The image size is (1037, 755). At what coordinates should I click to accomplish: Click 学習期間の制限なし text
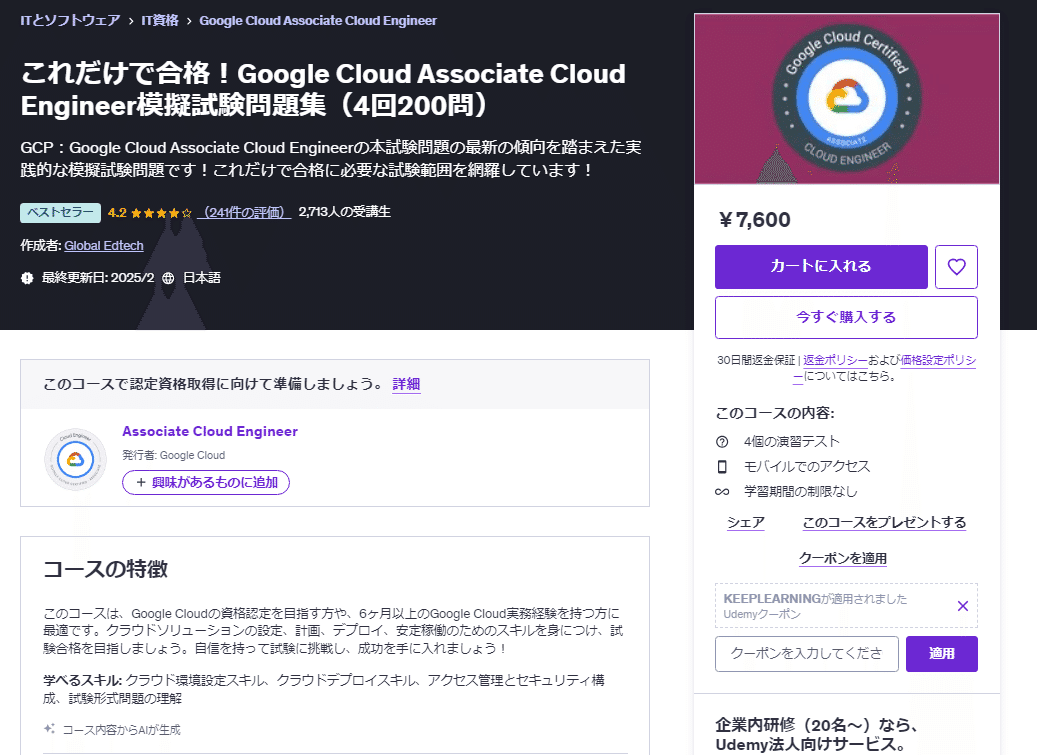pyautogui.click(x=800, y=492)
